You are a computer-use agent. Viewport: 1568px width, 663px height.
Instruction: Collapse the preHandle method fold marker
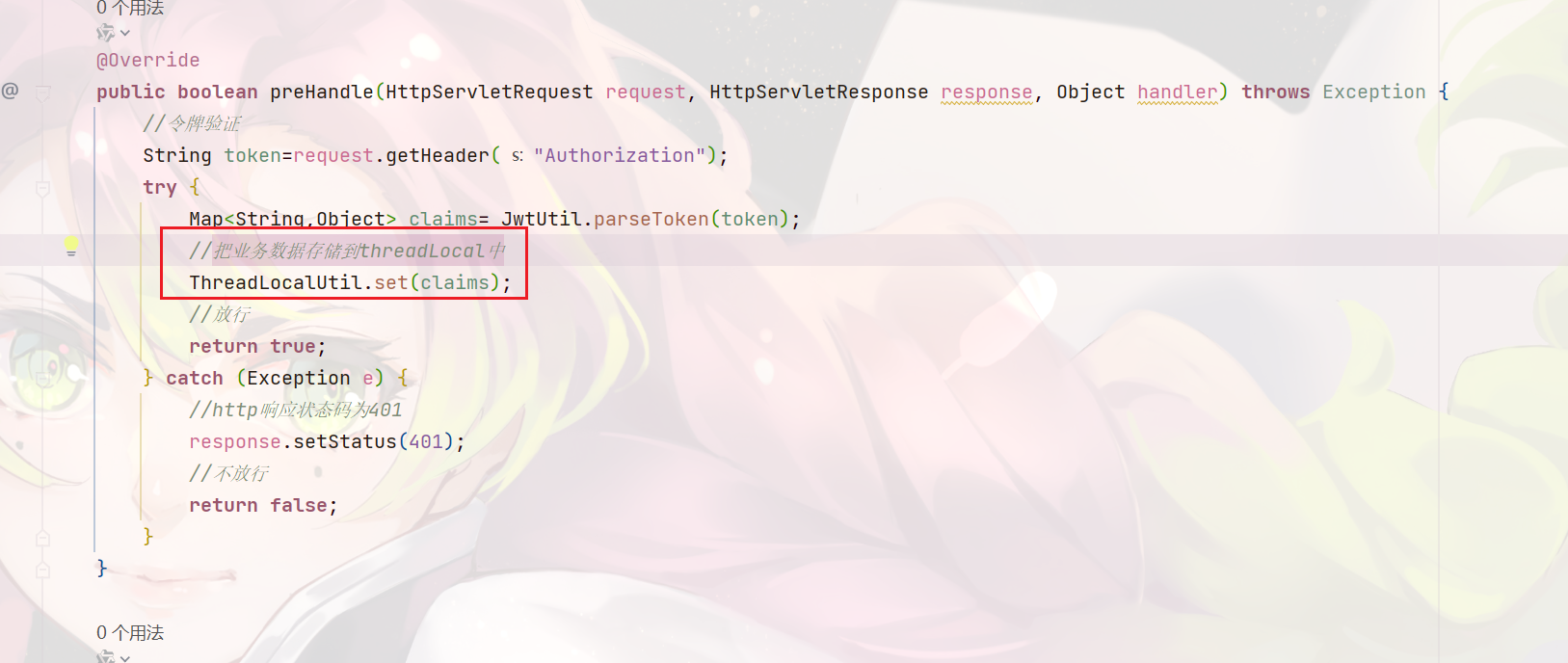click(42, 93)
